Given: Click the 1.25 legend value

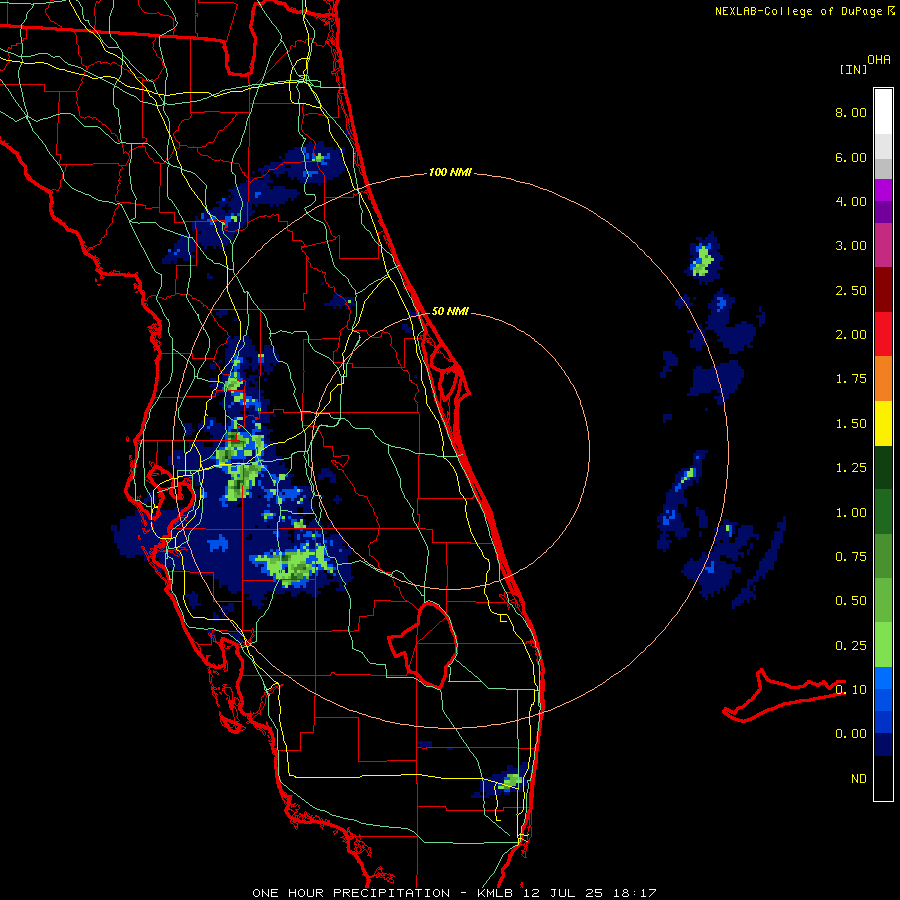Looking at the screenshot, I should pos(851,468).
